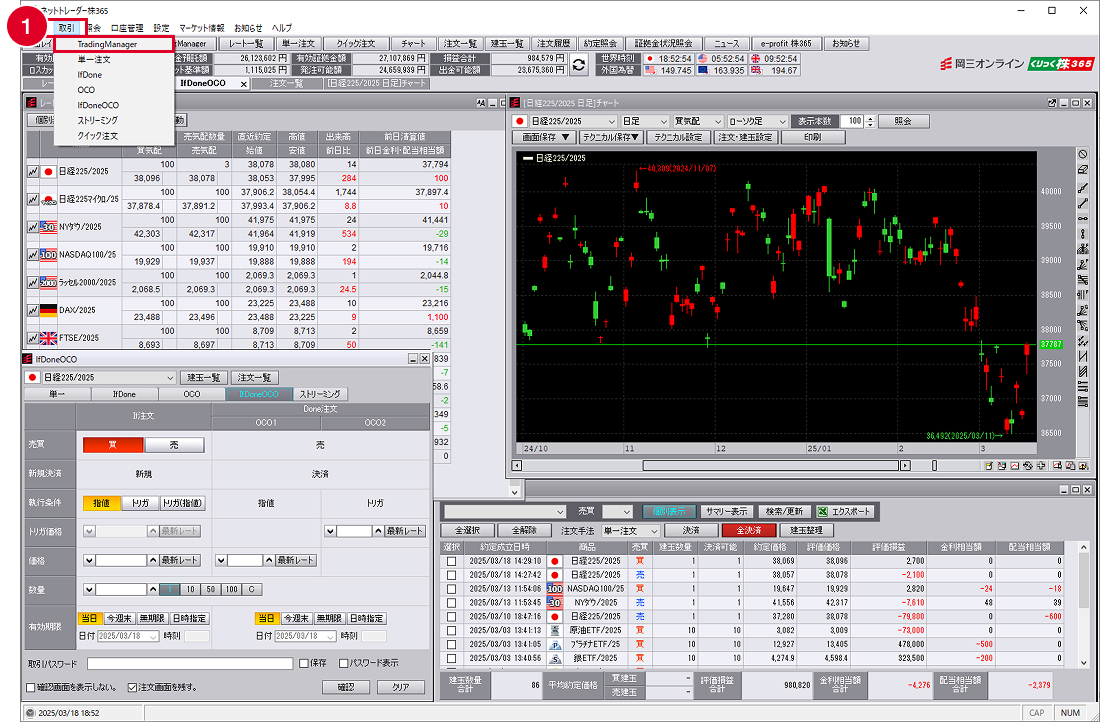Screen dimensions: 1100x722
Task: Click the chart's horizontal scrollbar thumb
Action: point(770,465)
